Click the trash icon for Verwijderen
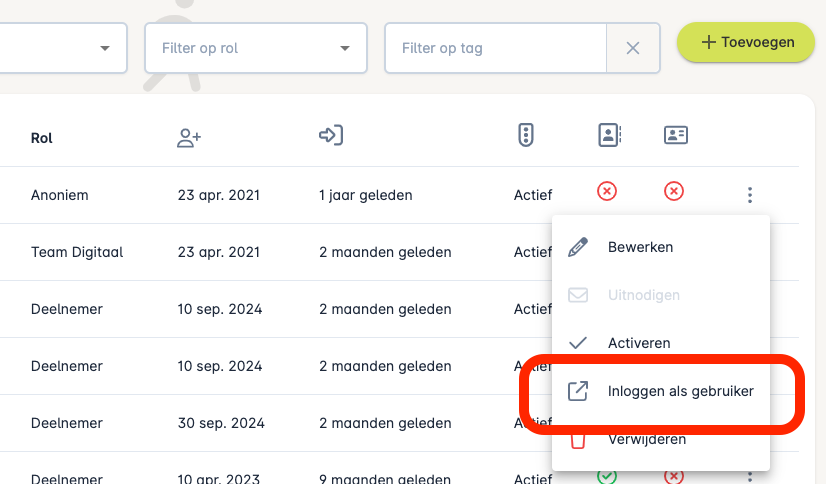 (577, 441)
